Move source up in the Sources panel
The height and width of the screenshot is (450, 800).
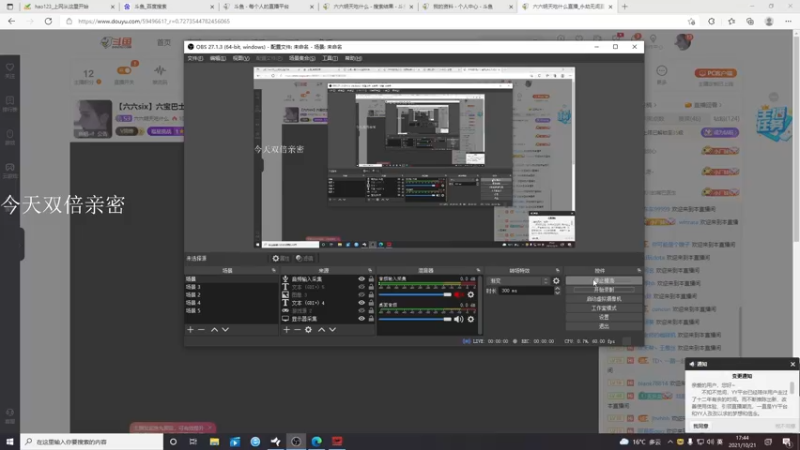(x=321, y=330)
